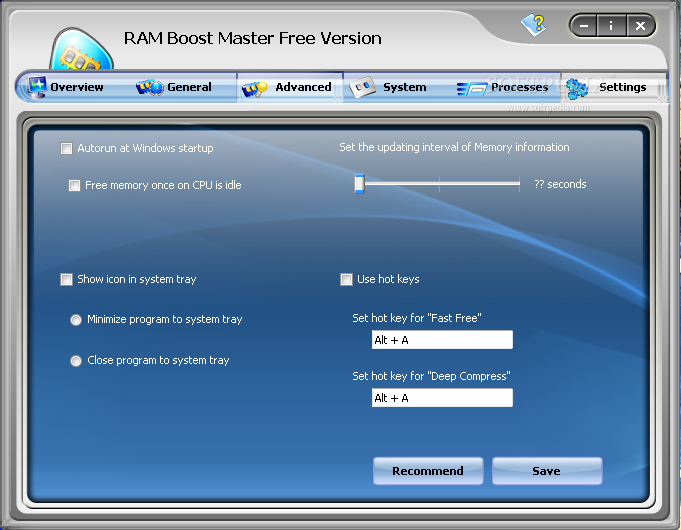Screen dimensions: 681x530
Task: Go to the System tab
Action: pyautogui.click(x=397, y=87)
